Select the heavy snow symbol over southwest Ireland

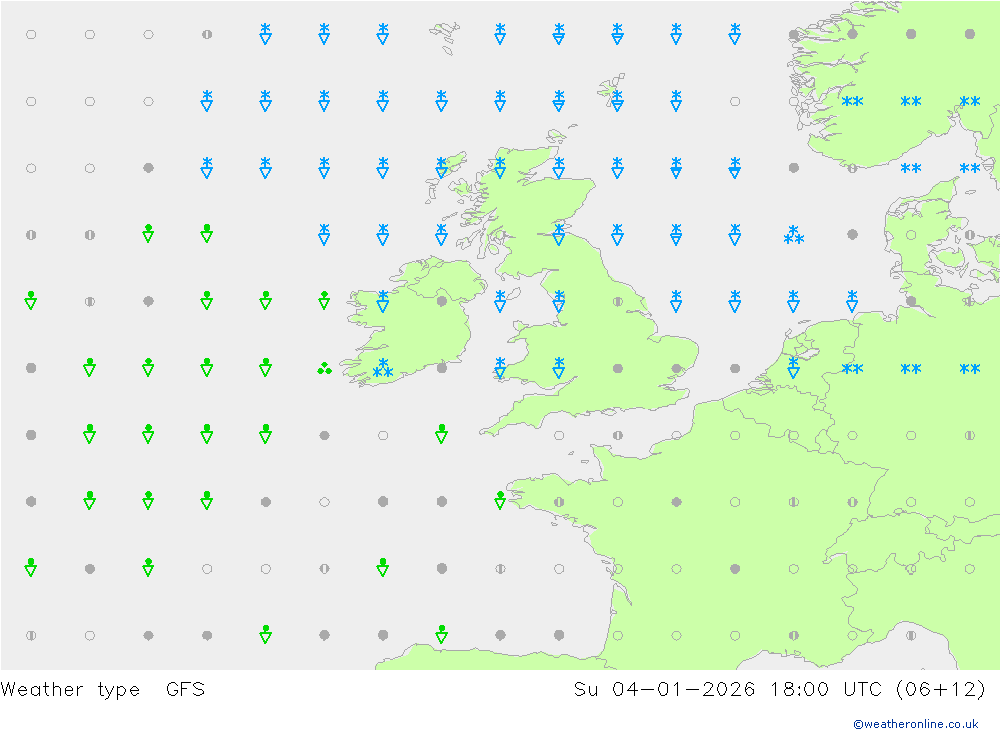click(x=383, y=368)
